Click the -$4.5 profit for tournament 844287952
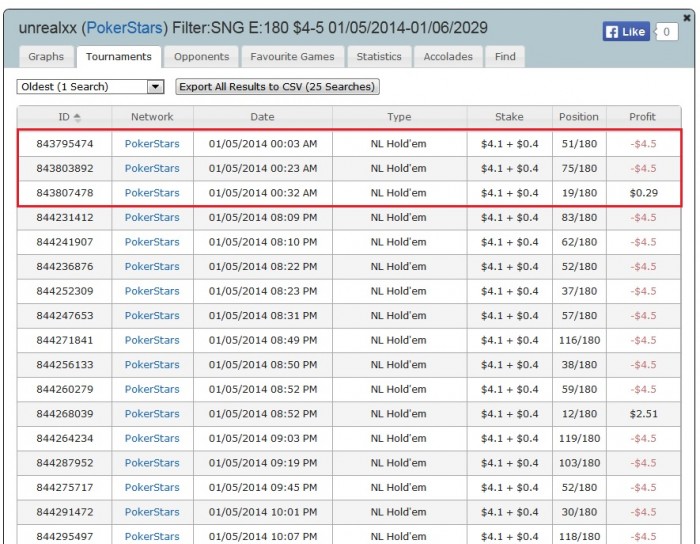Image resolution: width=700 pixels, height=544 pixels. click(x=643, y=463)
